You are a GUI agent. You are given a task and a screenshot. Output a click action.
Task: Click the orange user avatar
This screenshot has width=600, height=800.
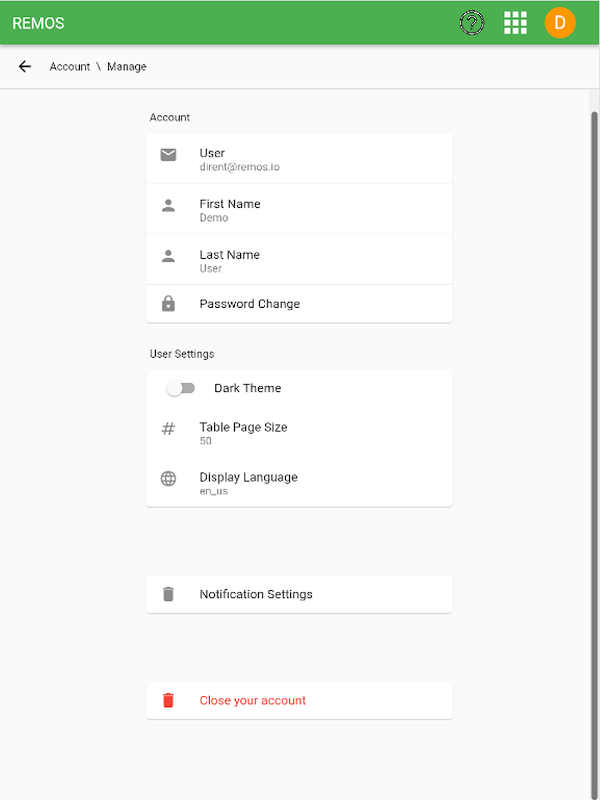coord(560,23)
